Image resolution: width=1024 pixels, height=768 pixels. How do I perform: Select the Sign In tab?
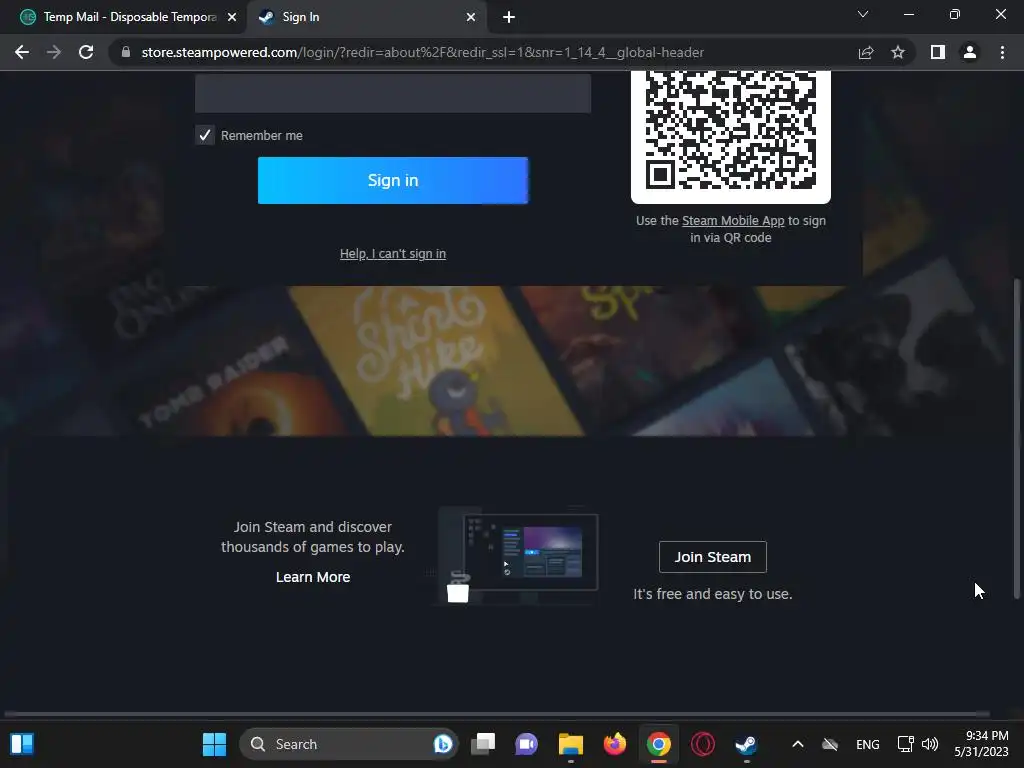(x=366, y=17)
